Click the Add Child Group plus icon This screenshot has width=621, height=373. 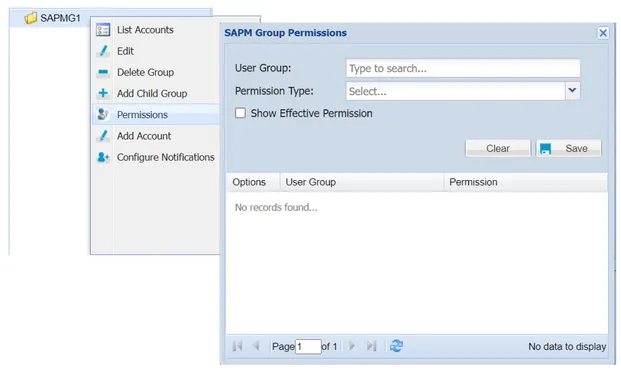click(x=103, y=93)
